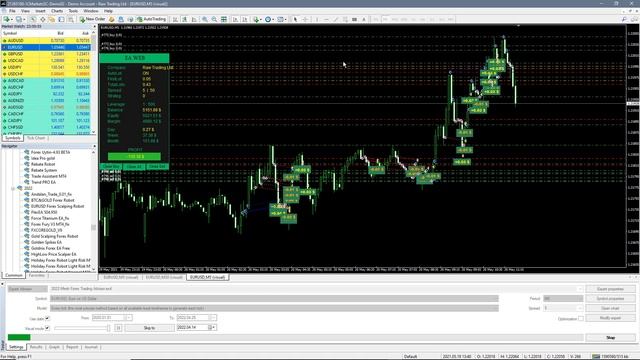Image resolution: width=640 pixels, height=360 pixels.
Task: Open the New Order dialog
Action: [93, 19]
